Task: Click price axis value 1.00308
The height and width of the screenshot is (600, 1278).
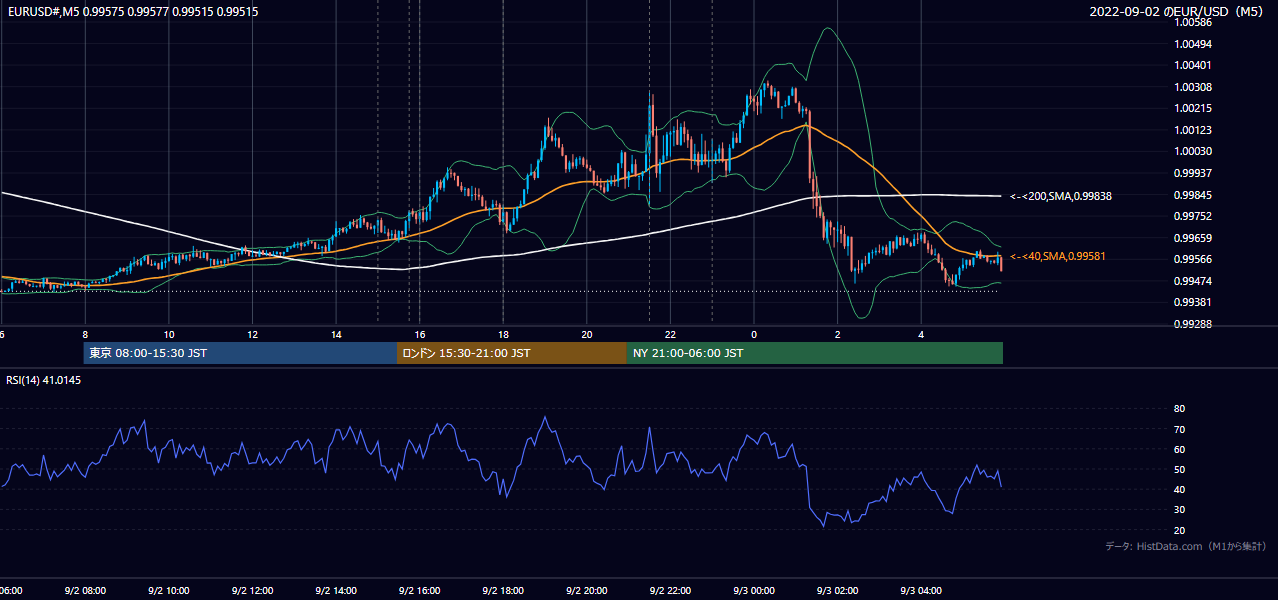Action: point(1193,87)
